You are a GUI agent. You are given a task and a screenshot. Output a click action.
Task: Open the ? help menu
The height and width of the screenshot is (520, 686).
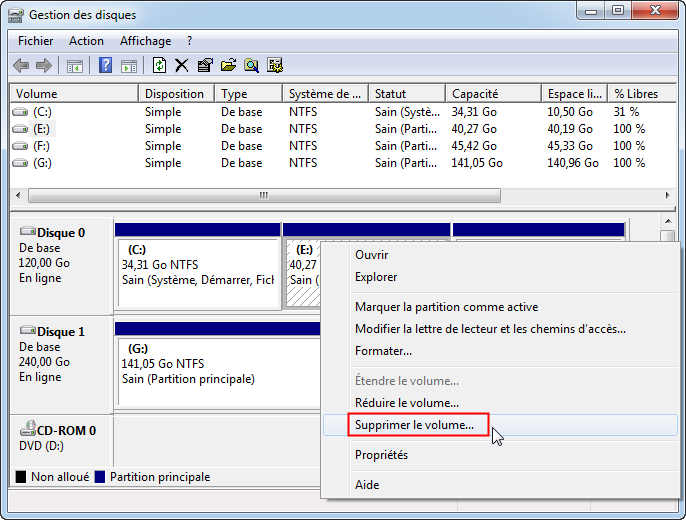[x=189, y=41]
